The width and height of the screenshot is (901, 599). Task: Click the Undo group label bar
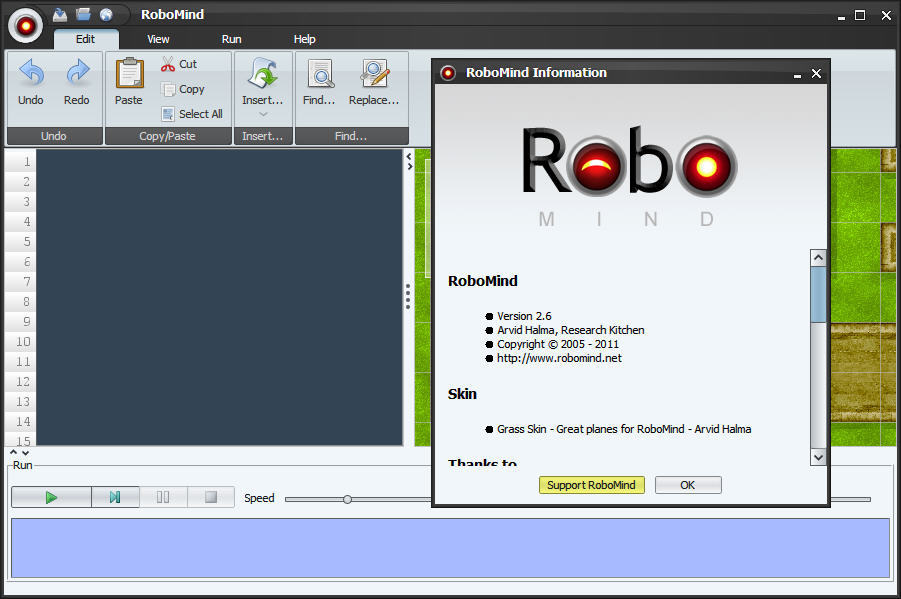[x=54, y=136]
